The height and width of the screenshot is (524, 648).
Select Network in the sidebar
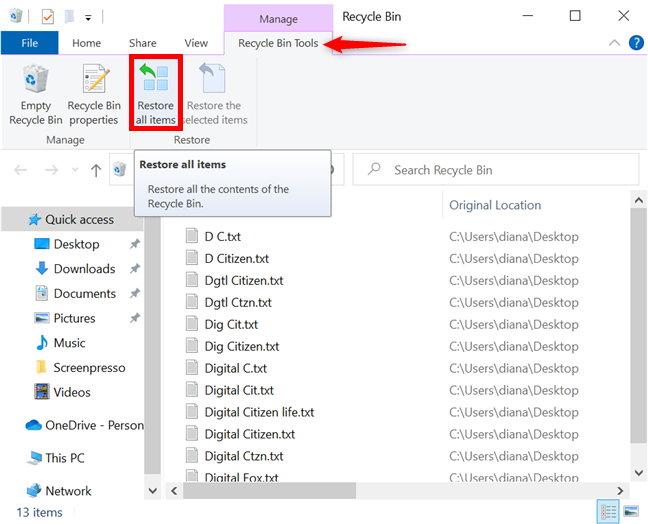[59, 491]
